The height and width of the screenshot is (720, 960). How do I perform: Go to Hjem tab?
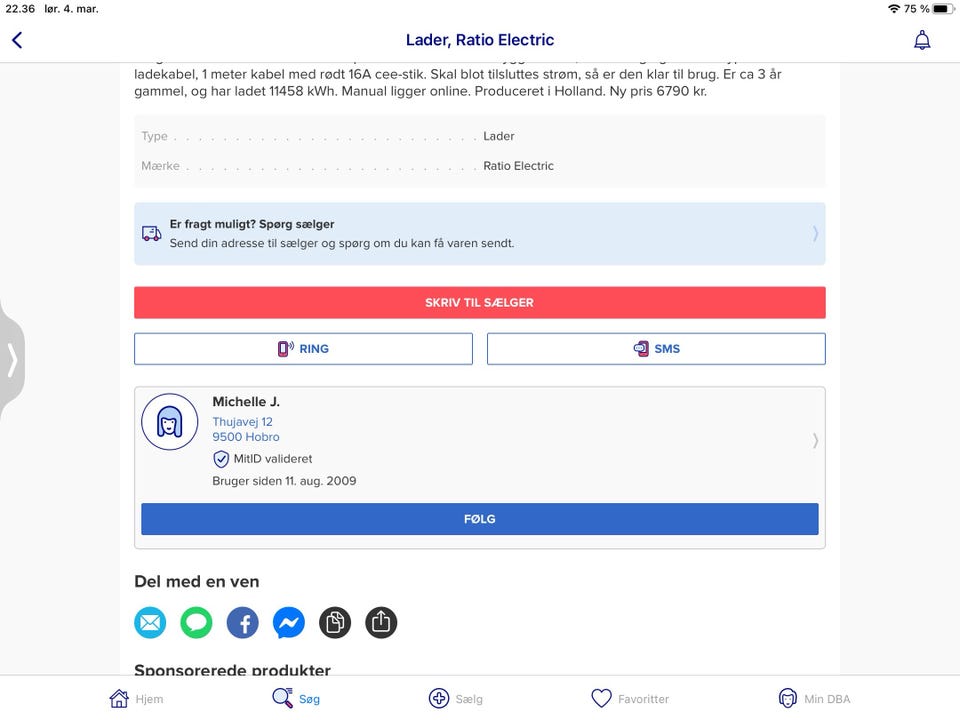(x=136, y=698)
